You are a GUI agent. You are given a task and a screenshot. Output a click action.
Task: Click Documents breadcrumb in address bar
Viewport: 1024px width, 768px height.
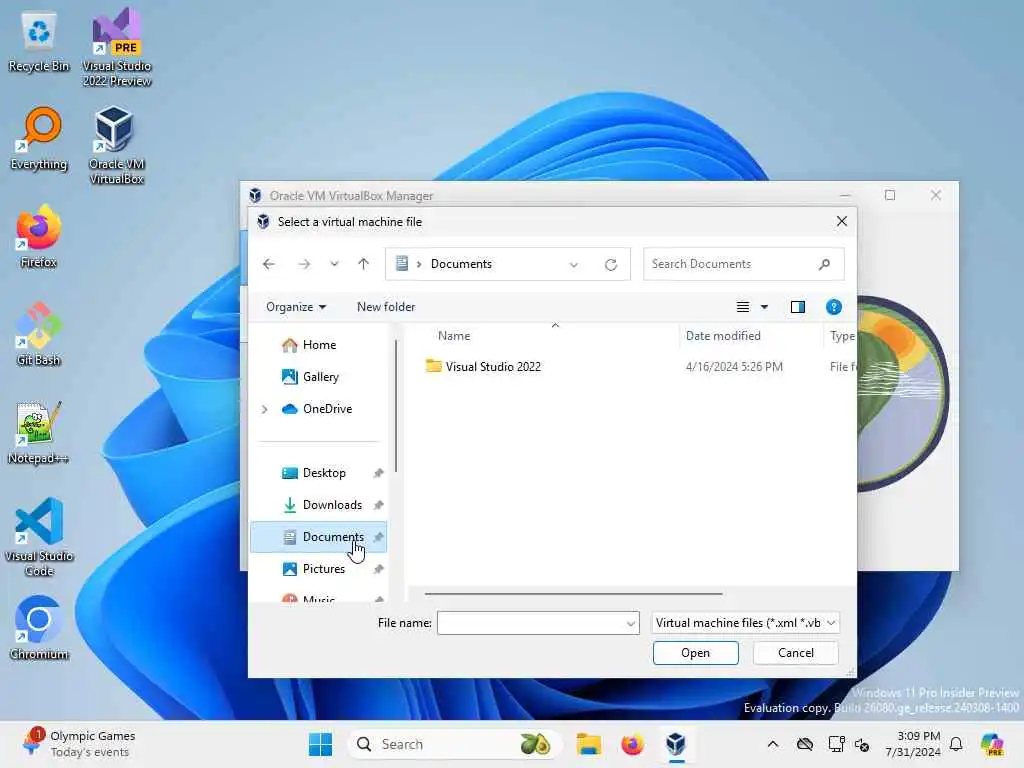coord(461,264)
